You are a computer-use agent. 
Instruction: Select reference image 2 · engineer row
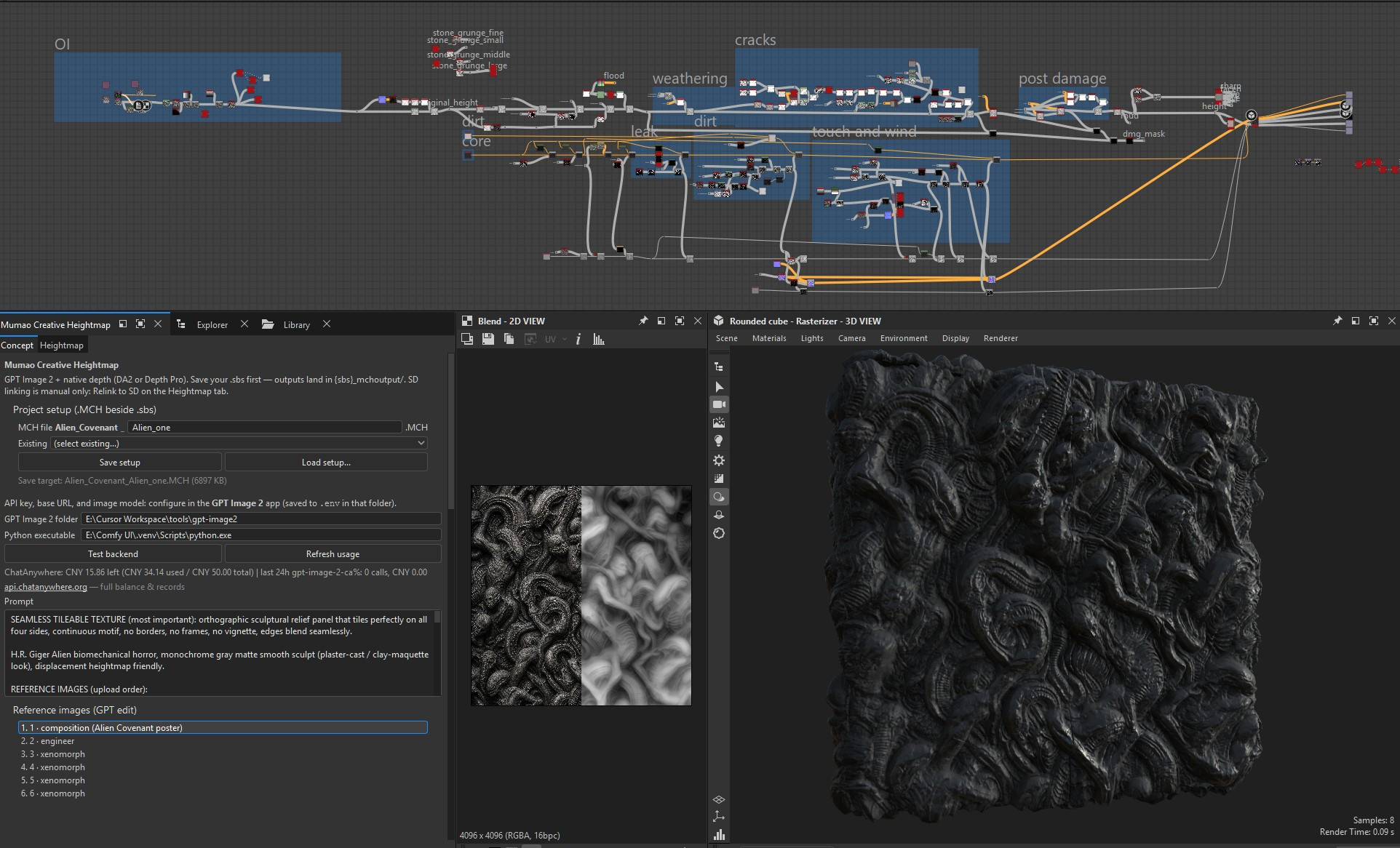click(x=223, y=741)
